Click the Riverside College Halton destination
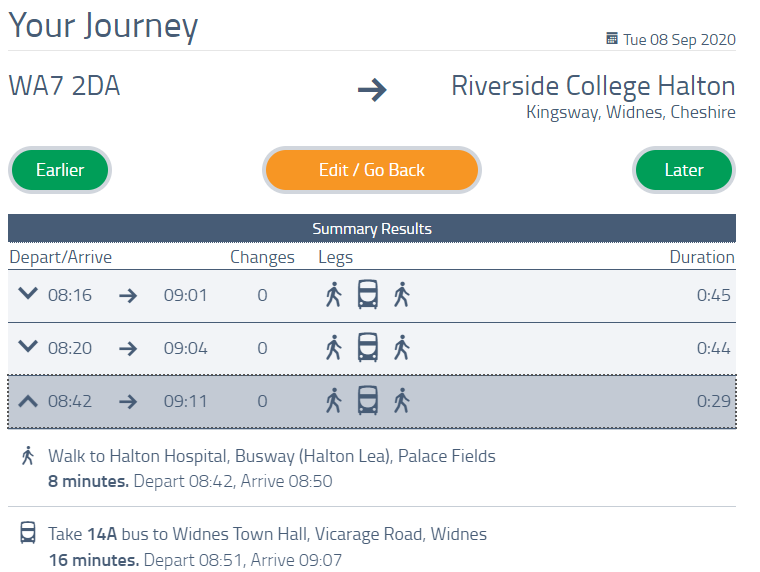 point(593,86)
